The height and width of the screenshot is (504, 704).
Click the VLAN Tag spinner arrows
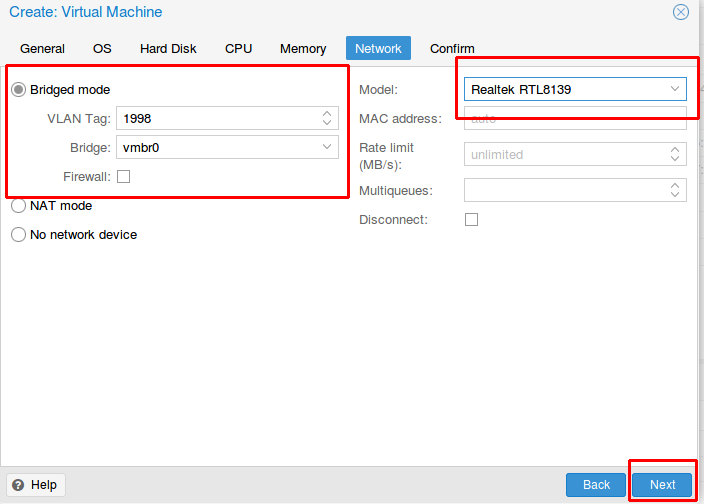click(x=327, y=118)
